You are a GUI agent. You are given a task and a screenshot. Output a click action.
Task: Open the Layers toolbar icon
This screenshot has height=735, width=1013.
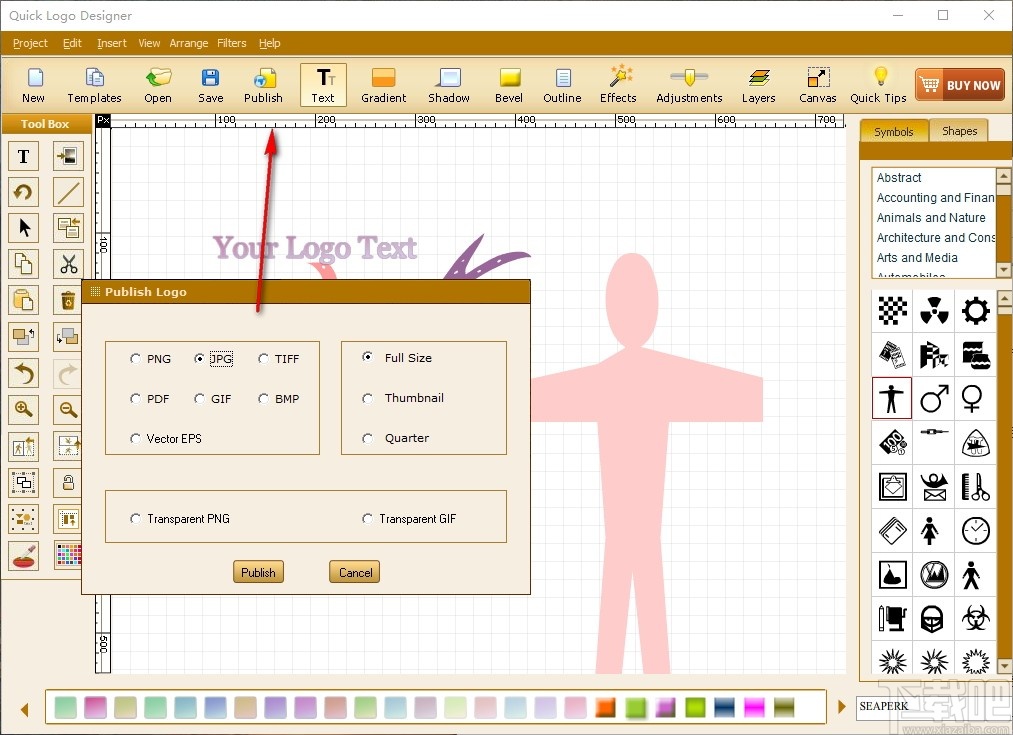759,85
